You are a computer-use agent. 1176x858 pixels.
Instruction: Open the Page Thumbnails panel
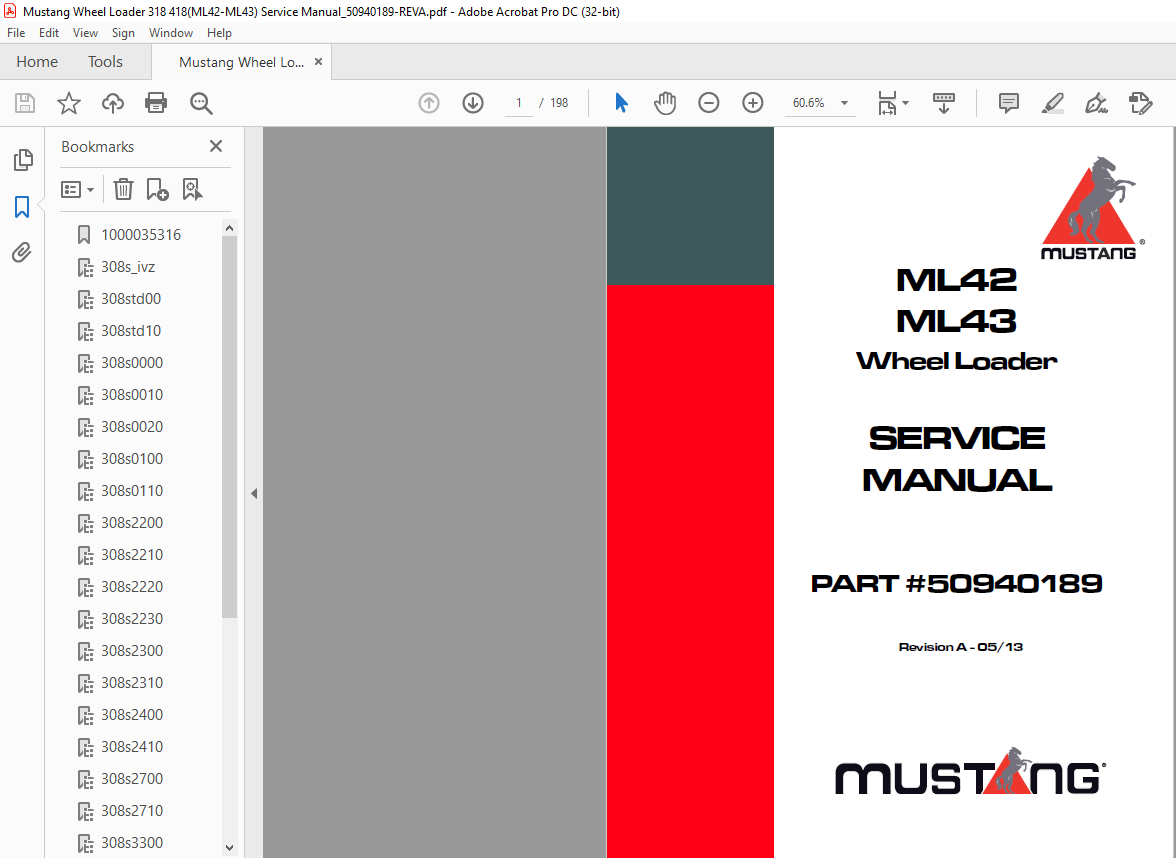click(22, 160)
